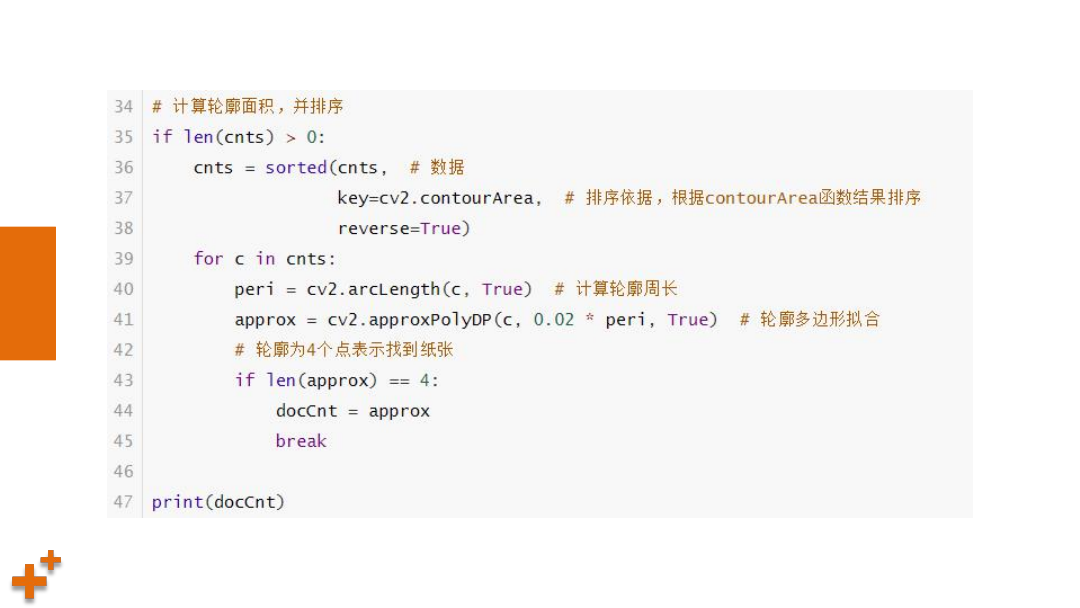
Task: Click the word sorted on line 36
Action: (x=296, y=167)
